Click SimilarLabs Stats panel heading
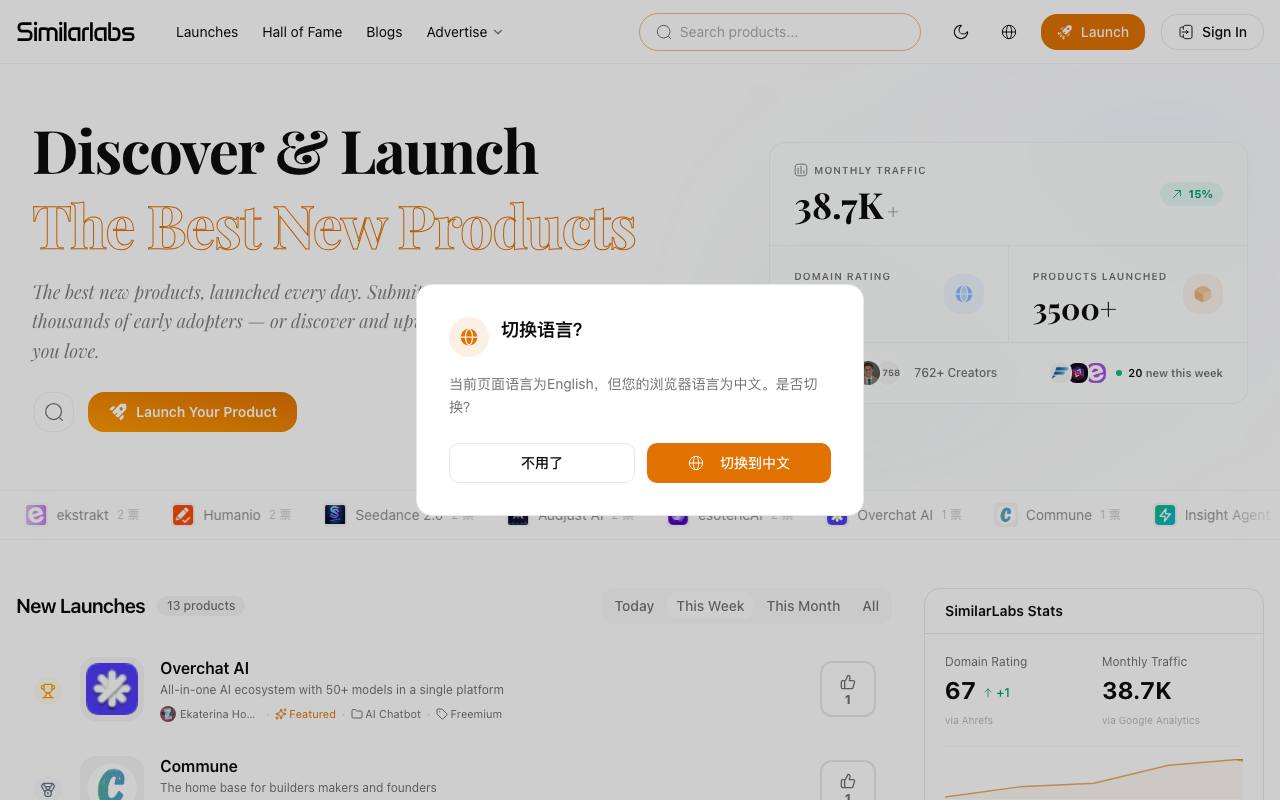 click(x=1004, y=611)
